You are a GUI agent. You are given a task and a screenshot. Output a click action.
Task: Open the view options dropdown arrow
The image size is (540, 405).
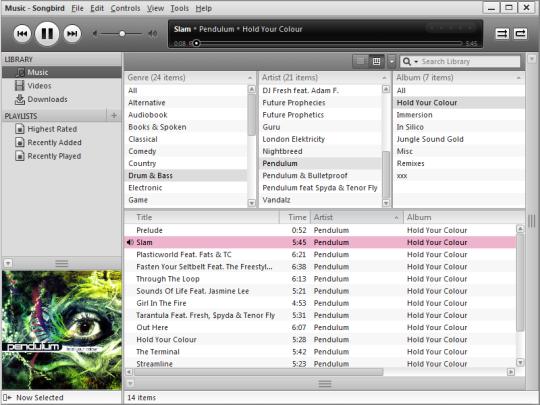392,62
